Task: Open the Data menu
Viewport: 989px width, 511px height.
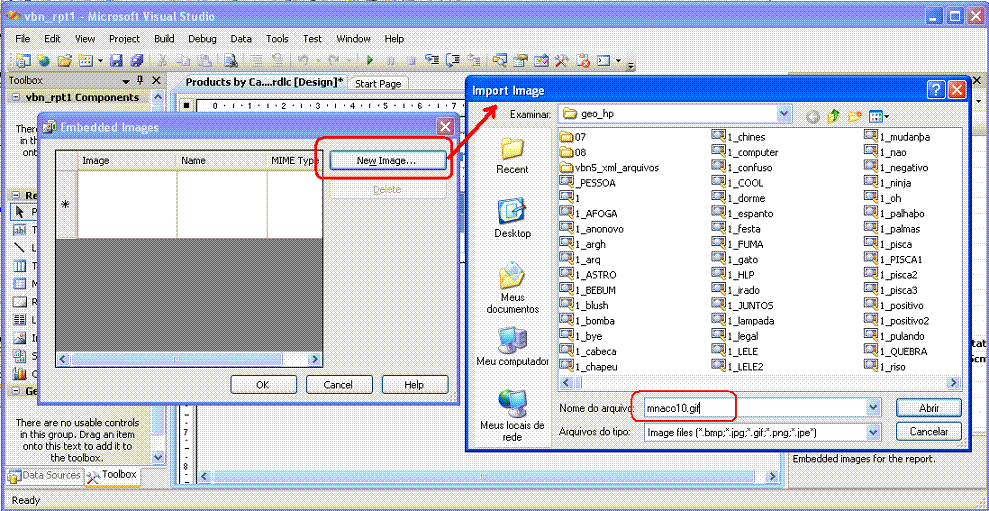Action: pos(241,38)
